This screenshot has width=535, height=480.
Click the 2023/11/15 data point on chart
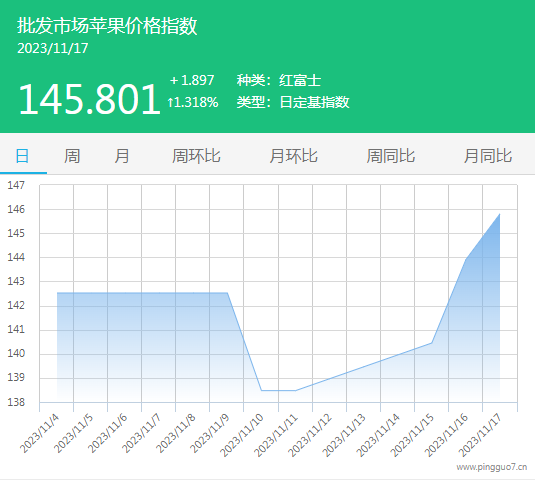coord(432,343)
